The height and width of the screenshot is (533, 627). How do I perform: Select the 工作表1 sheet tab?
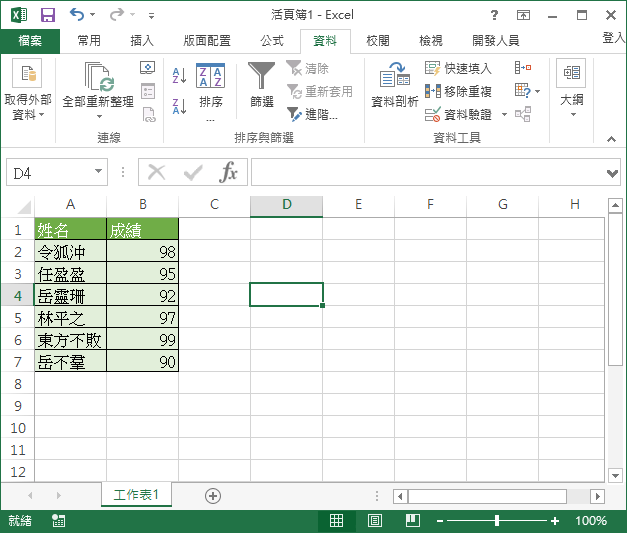(136, 495)
